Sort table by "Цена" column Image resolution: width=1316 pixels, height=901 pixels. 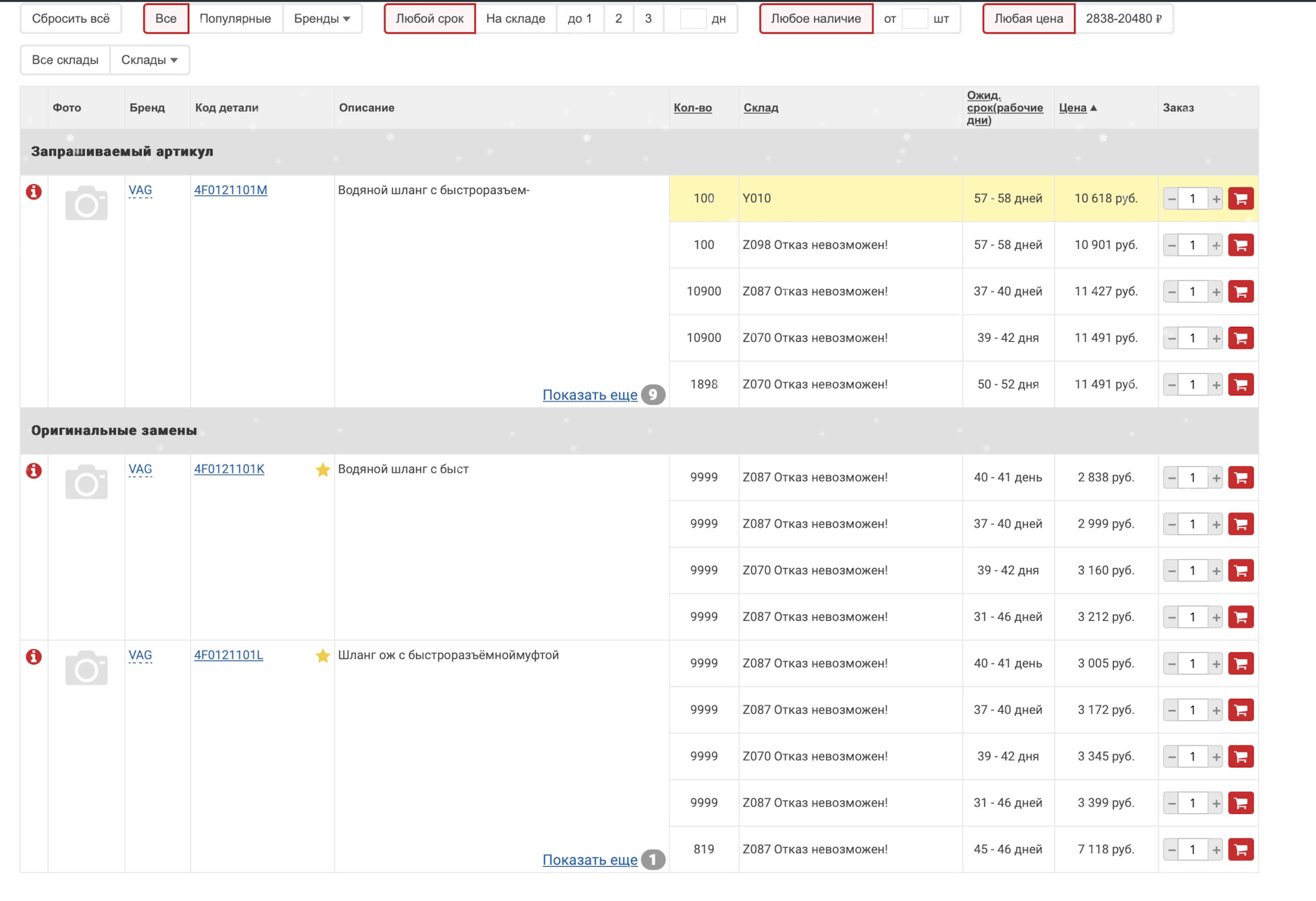point(1073,108)
